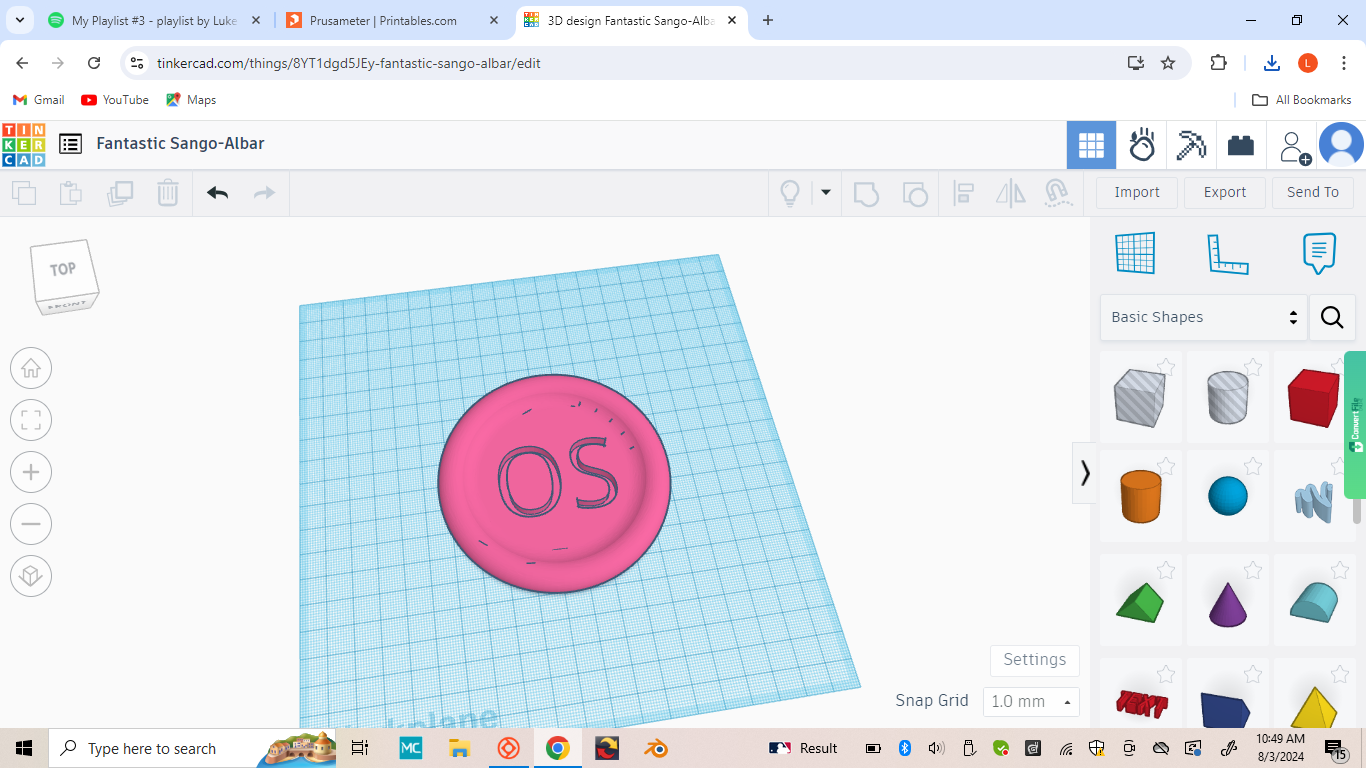Viewport: 1366px width, 768px height.
Task: Open the Sim Lab apple icon
Action: tap(1141, 145)
